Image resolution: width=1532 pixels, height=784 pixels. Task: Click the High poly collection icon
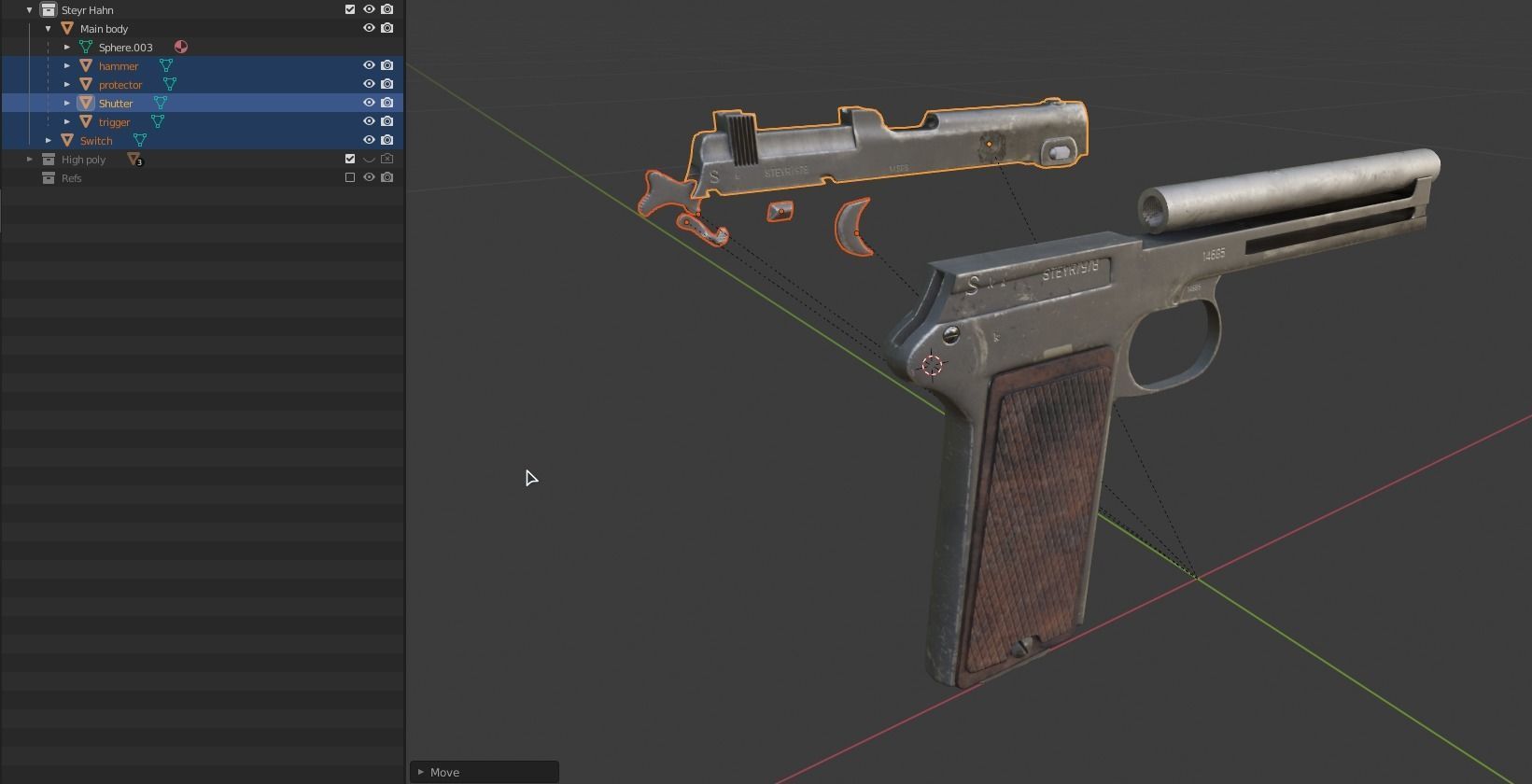49,159
